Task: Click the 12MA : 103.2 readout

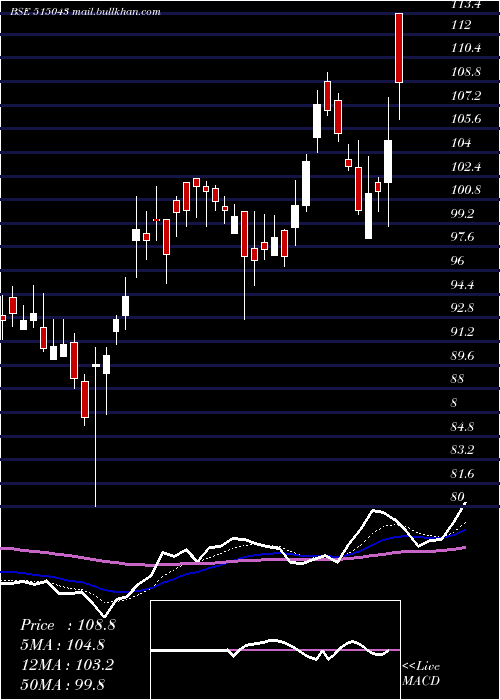Action: point(67,664)
